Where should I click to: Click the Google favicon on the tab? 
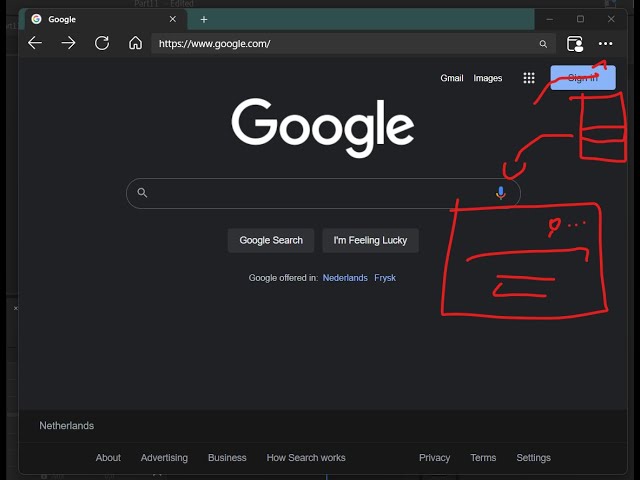click(36, 19)
